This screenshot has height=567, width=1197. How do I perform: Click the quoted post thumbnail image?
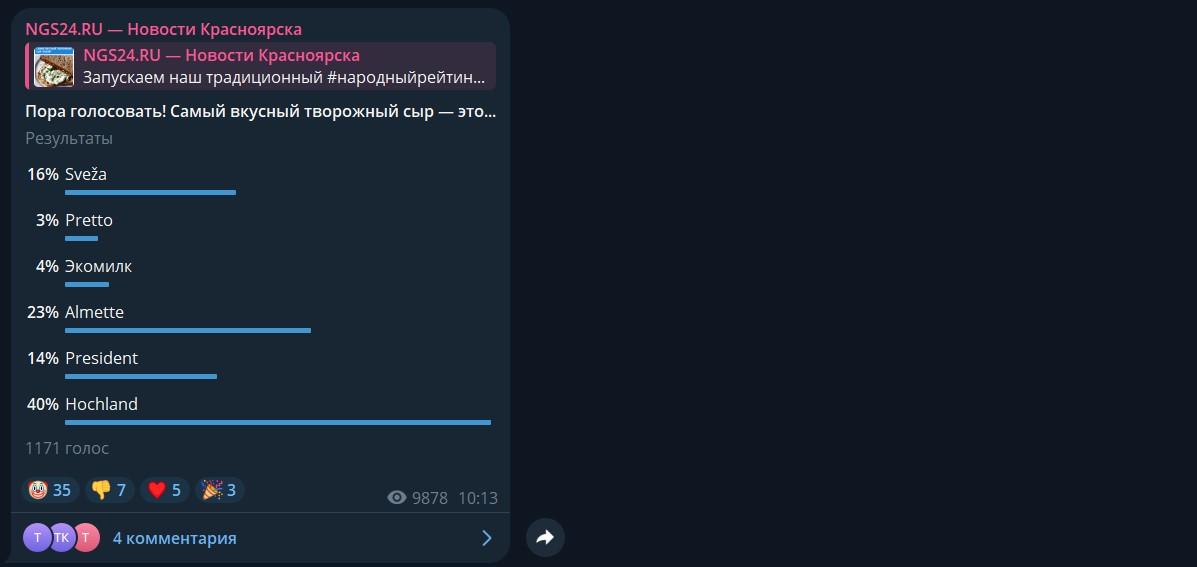pyautogui.click(x=54, y=66)
